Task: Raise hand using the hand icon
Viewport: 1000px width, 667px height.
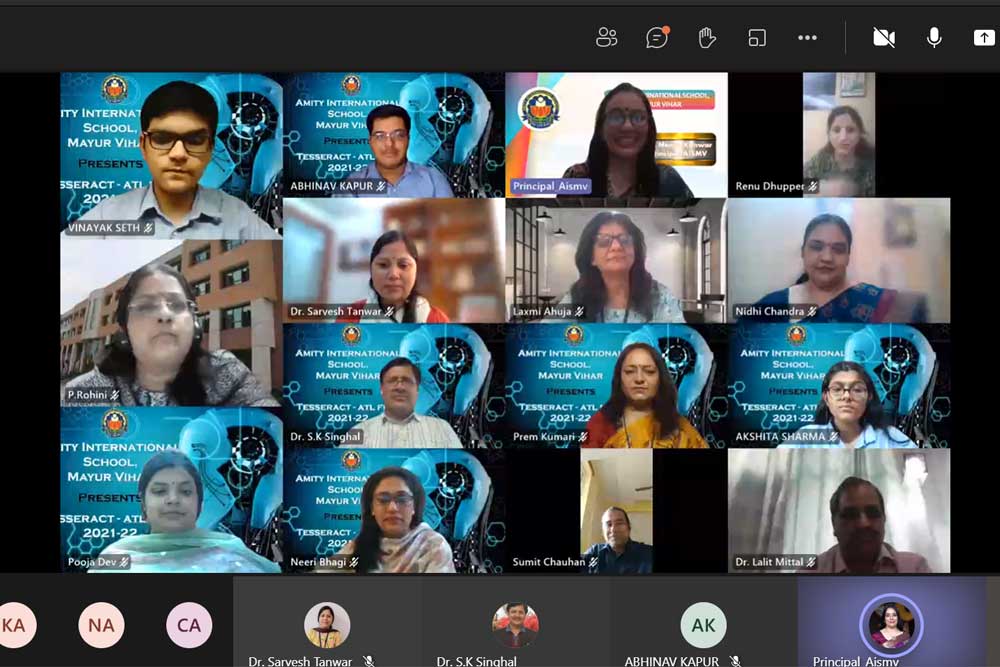Action: 707,38
